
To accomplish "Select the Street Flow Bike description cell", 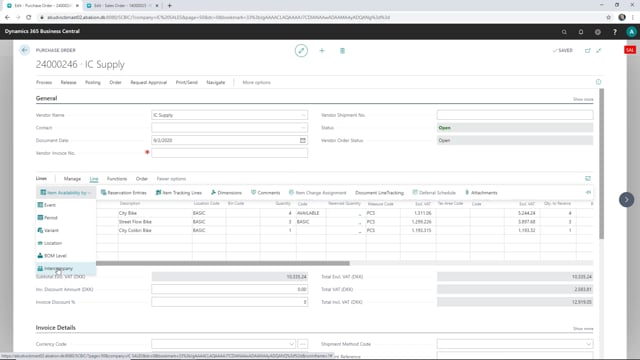I will tap(155, 222).
